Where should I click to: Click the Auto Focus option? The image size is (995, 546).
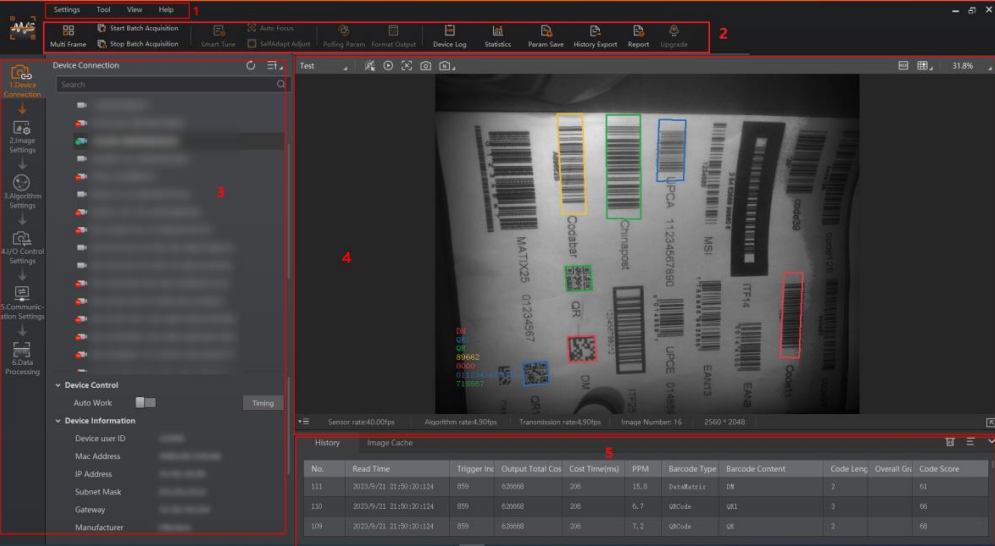[x=270, y=28]
